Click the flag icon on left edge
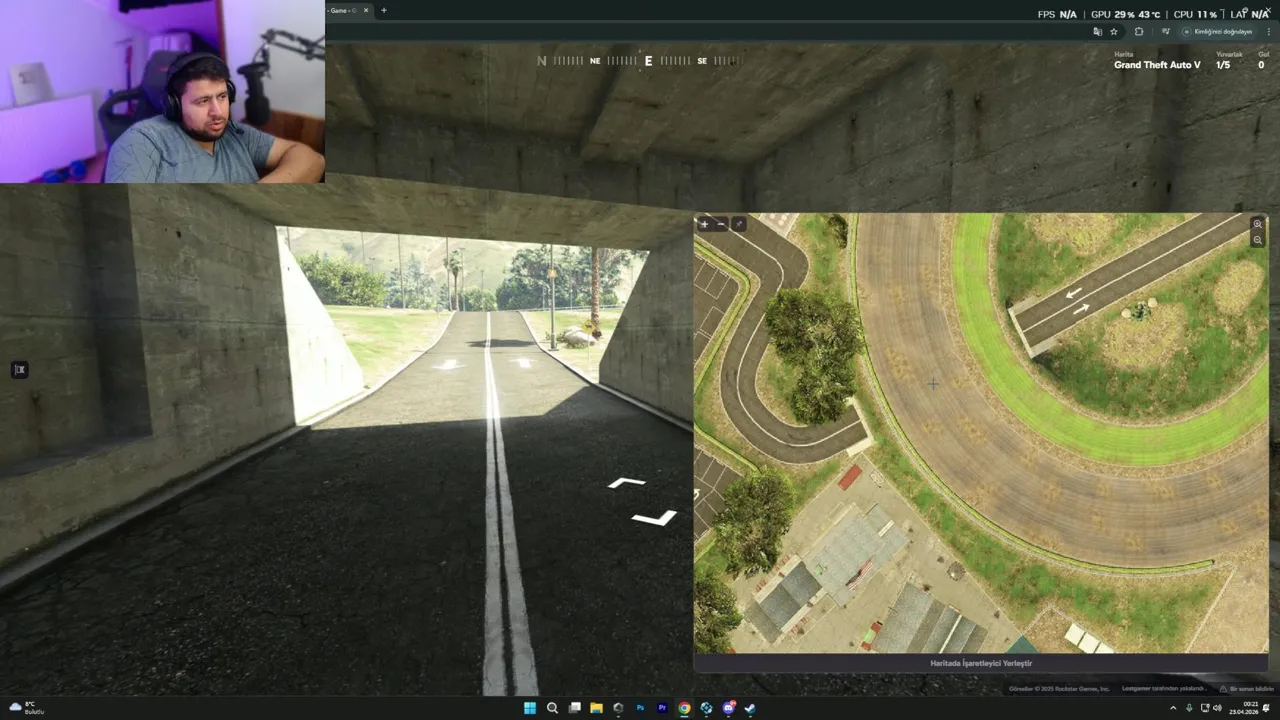The image size is (1280, 720). [x=19, y=370]
